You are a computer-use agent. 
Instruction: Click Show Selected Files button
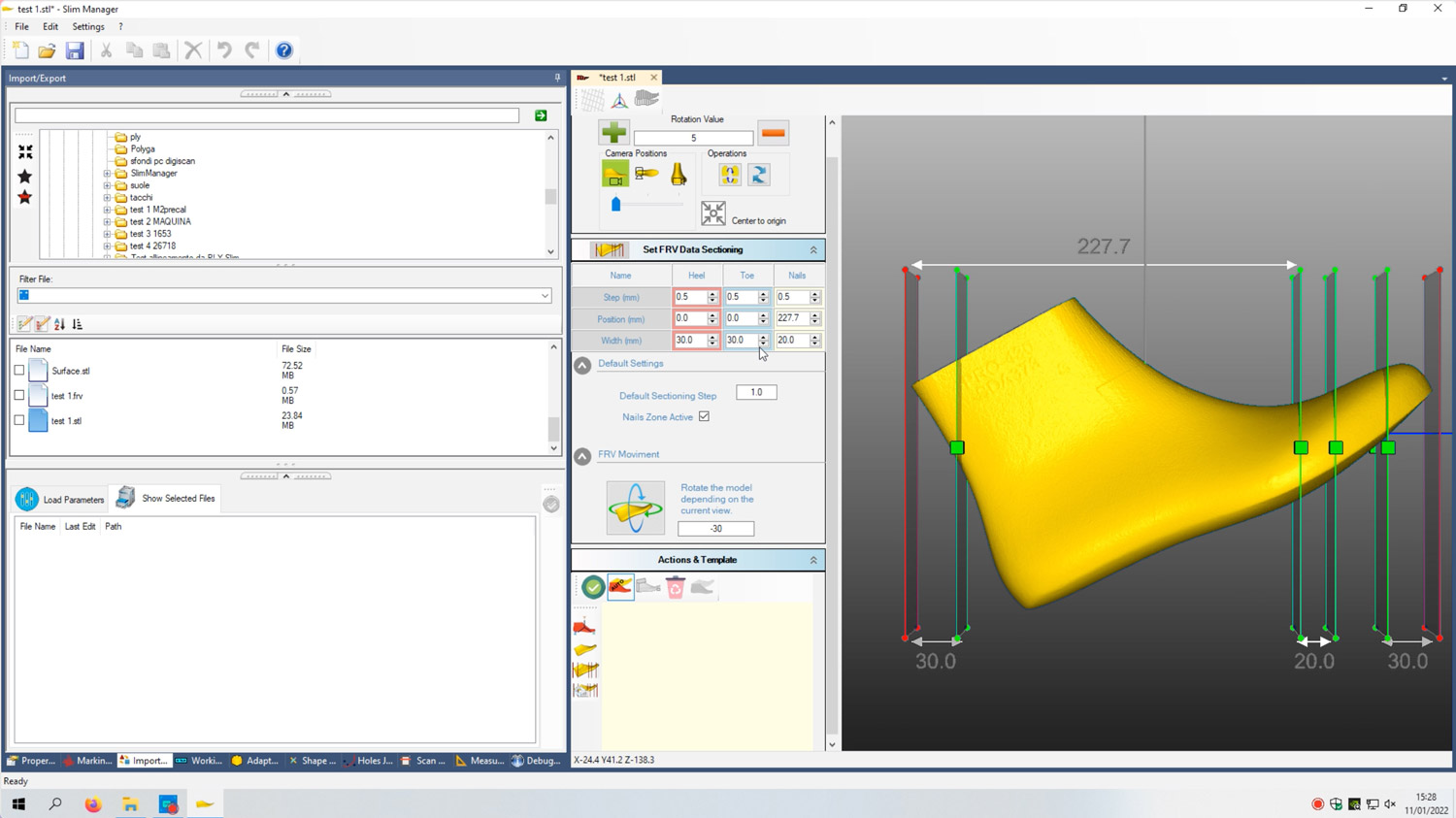[x=166, y=498]
